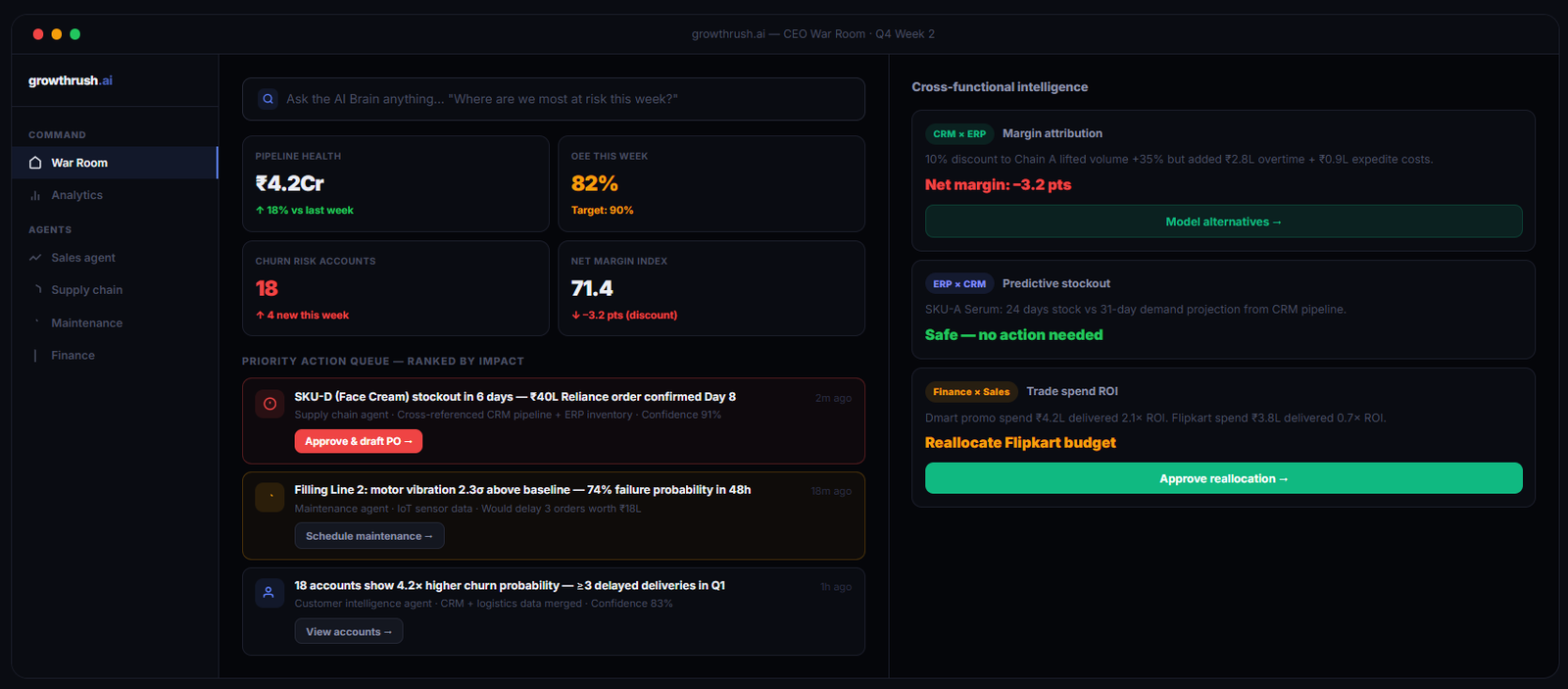Screen dimensions: 1568x689
Task: Click the Approve & draft PO button
Action: 359,441
